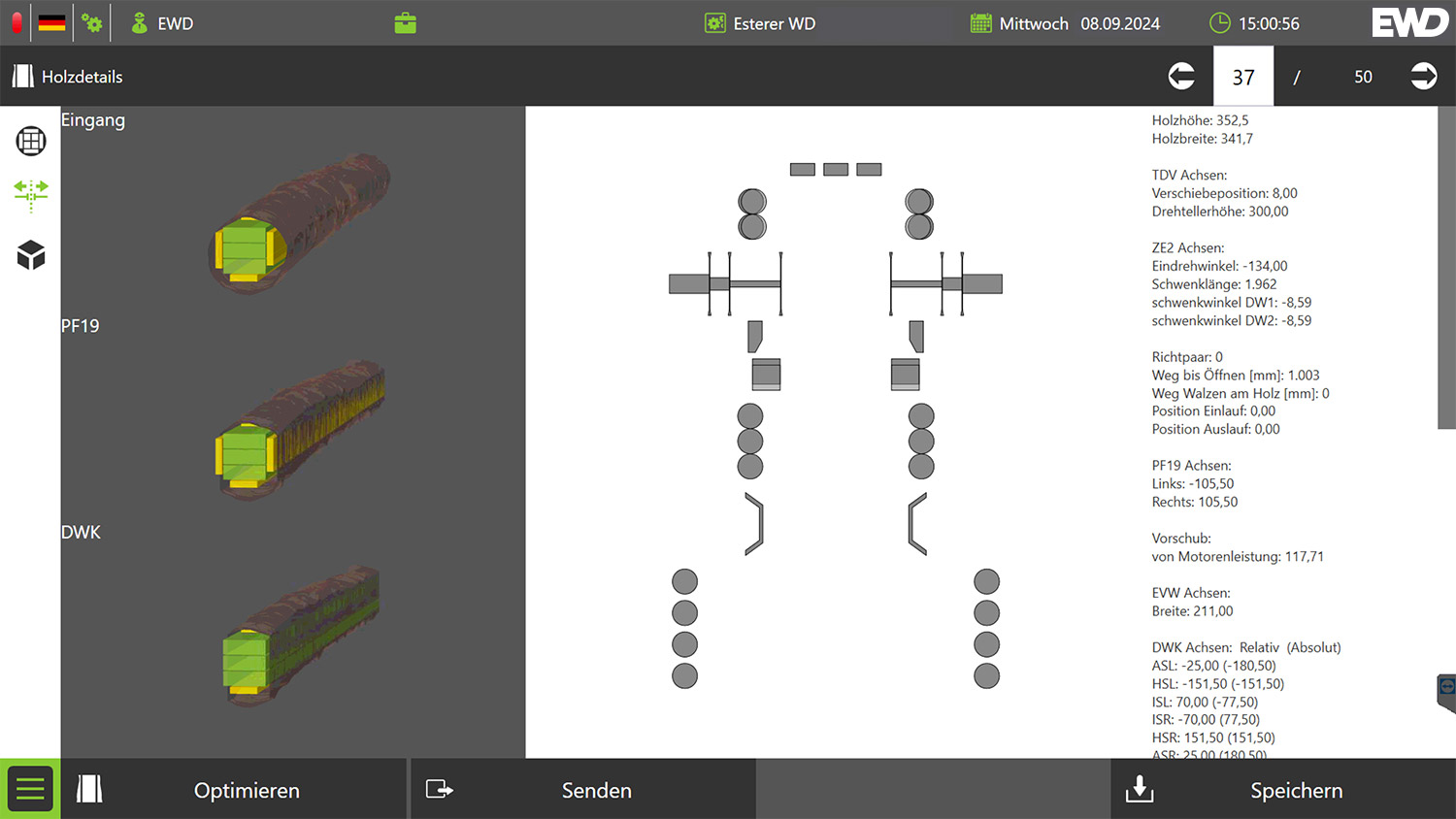
Task: Select the grid view sidebar icon
Action: pos(31,141)
